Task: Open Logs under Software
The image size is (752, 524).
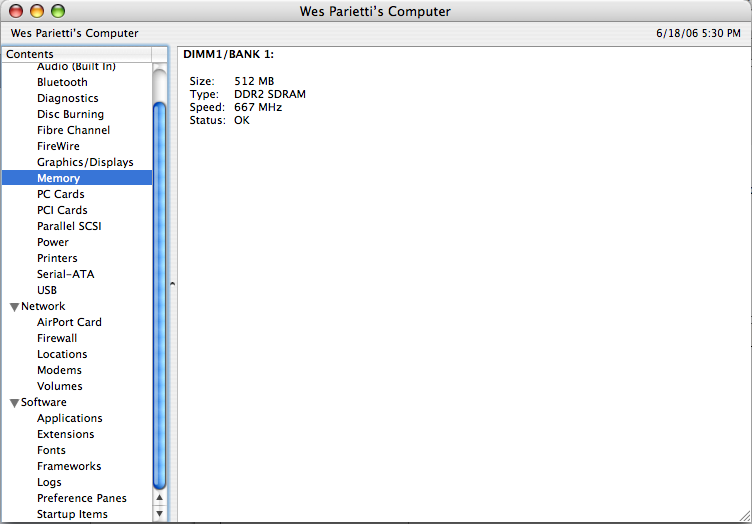Action: [49, 482]
